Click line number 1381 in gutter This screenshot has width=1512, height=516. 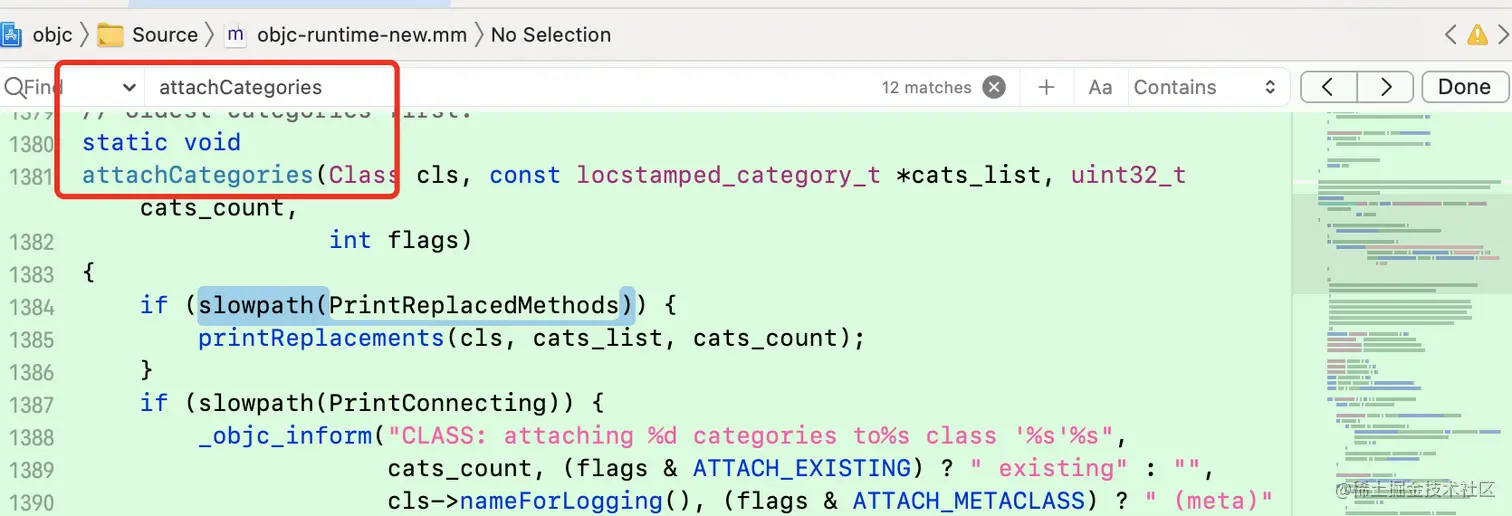tap(30, 177)
